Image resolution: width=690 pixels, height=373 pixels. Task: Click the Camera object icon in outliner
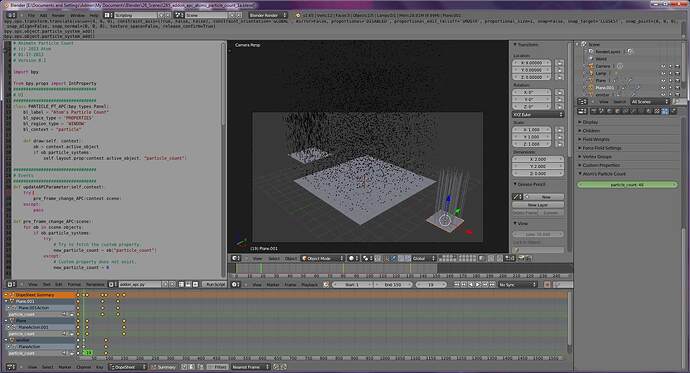591,66
